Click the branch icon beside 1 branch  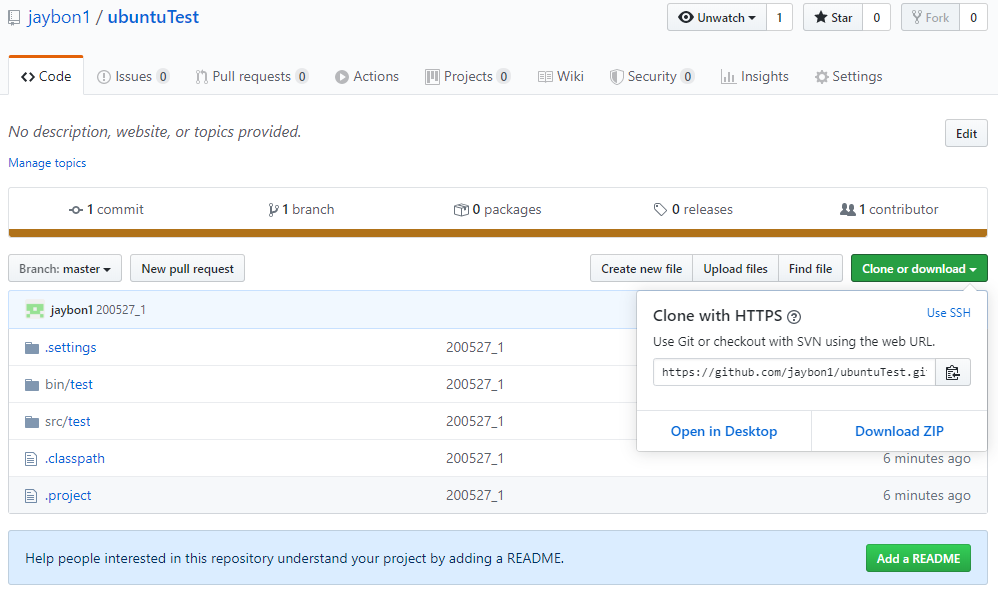pyautogui.click(x=273, y=209)
